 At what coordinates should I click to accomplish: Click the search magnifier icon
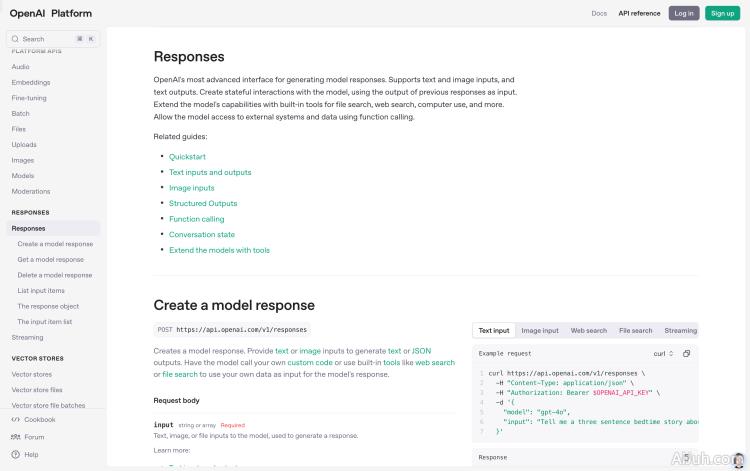click(x=15, y=39)
